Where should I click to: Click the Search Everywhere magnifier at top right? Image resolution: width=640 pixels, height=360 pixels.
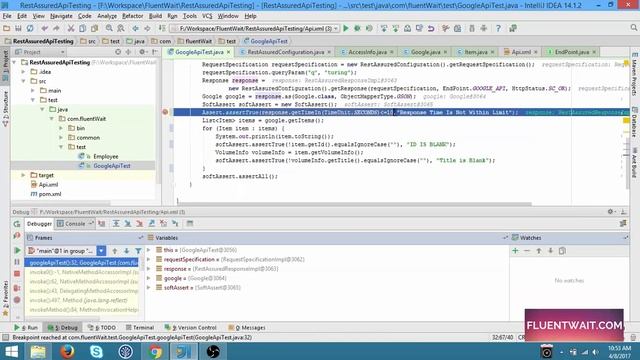click(633, 28)
